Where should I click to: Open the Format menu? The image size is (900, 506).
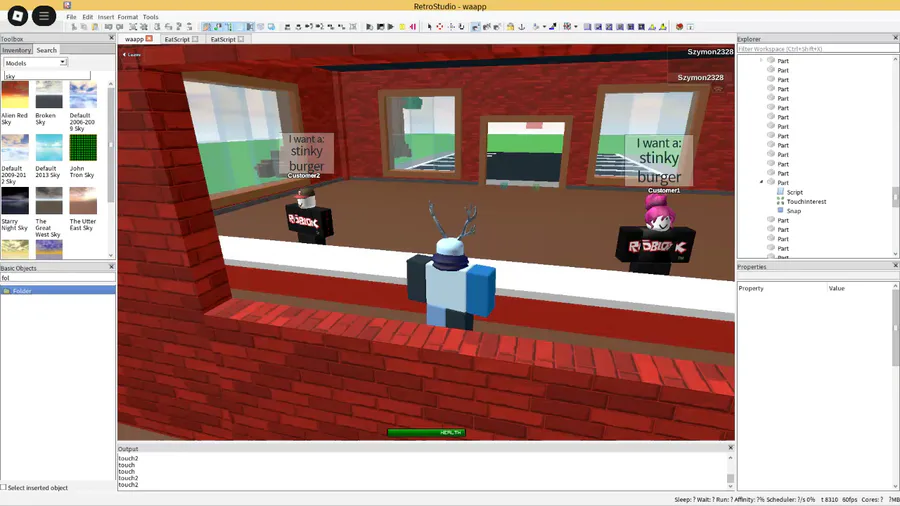(127, 17)
